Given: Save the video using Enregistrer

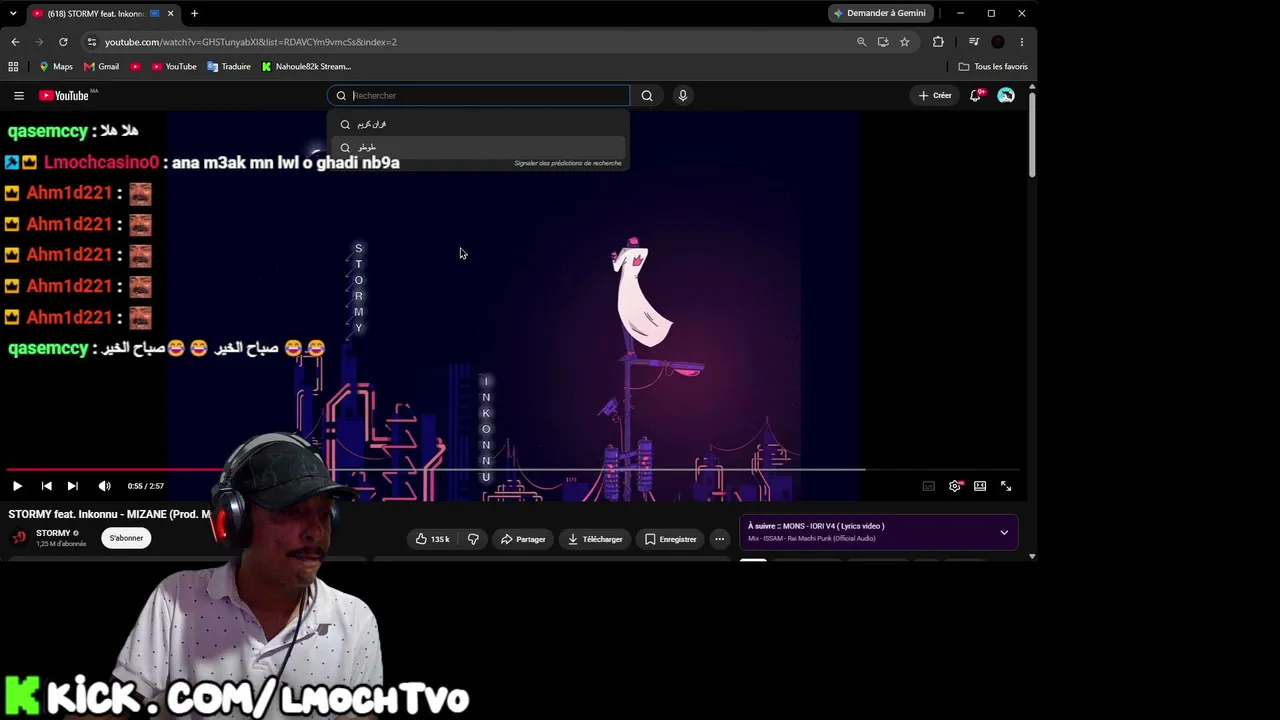Looking at the screenshot, I should point(670,539).
